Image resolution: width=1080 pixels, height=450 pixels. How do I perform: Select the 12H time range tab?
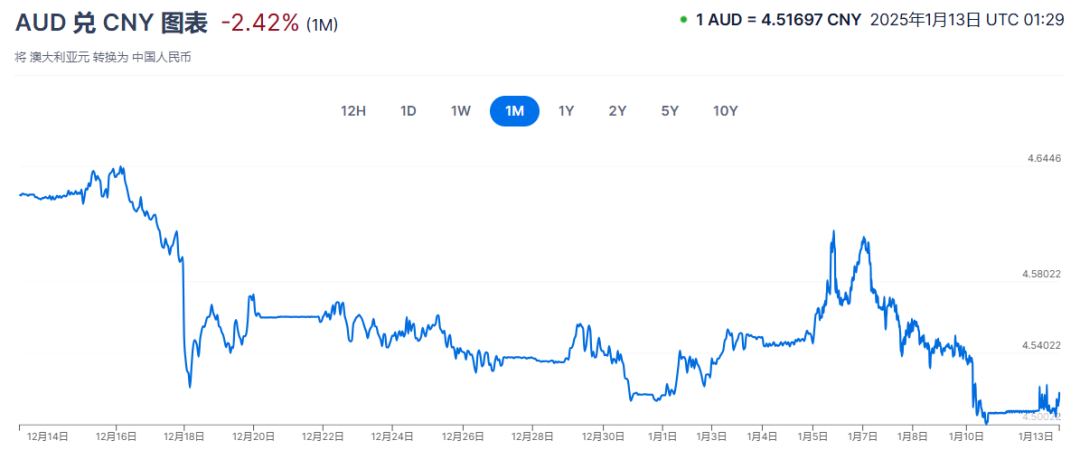(353, 111)
